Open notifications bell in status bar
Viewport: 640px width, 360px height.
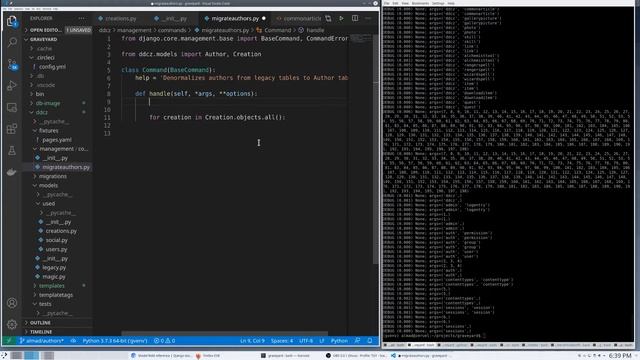(370, 340)
